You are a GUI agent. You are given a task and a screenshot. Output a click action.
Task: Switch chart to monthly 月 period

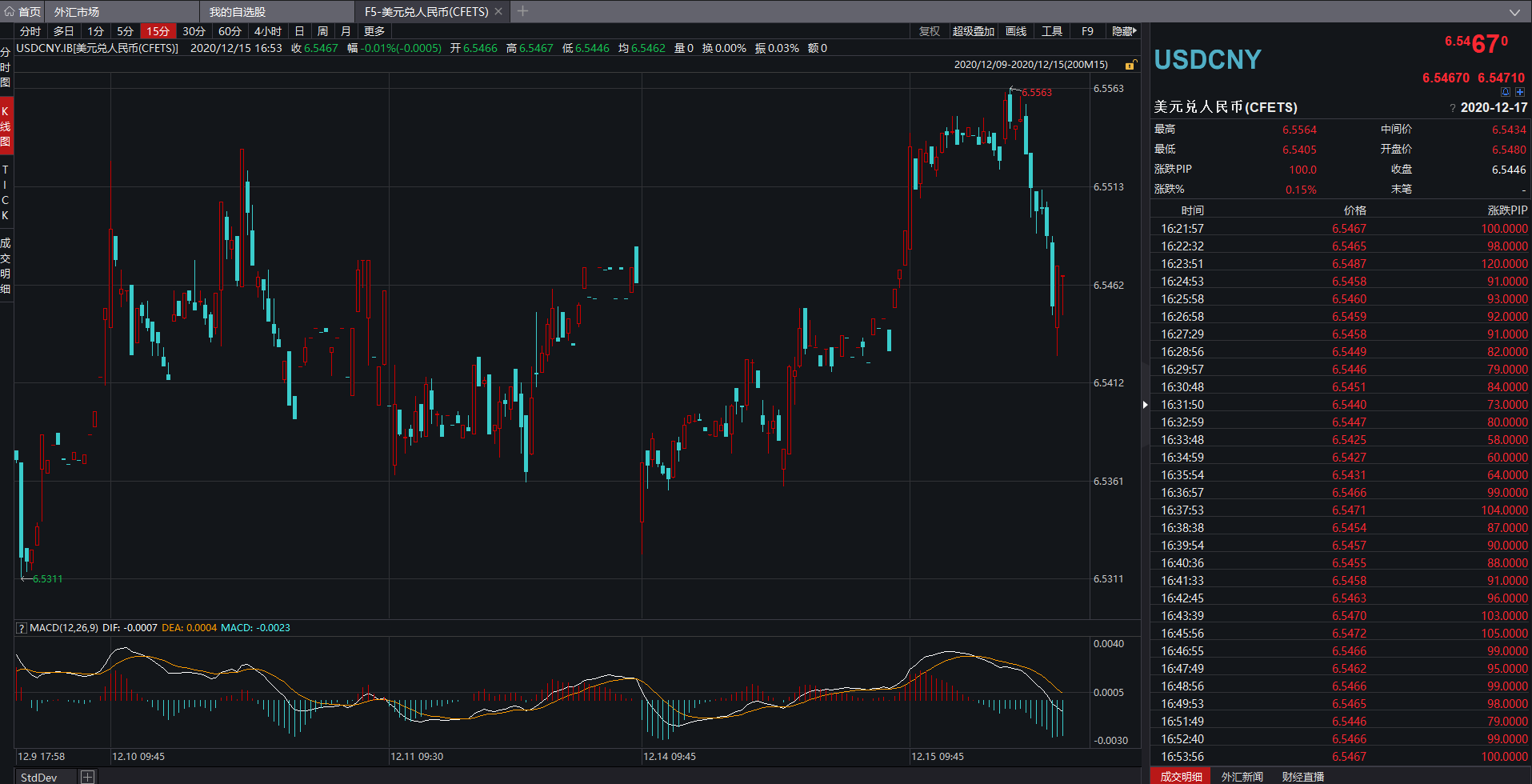[x=346, y=31]
